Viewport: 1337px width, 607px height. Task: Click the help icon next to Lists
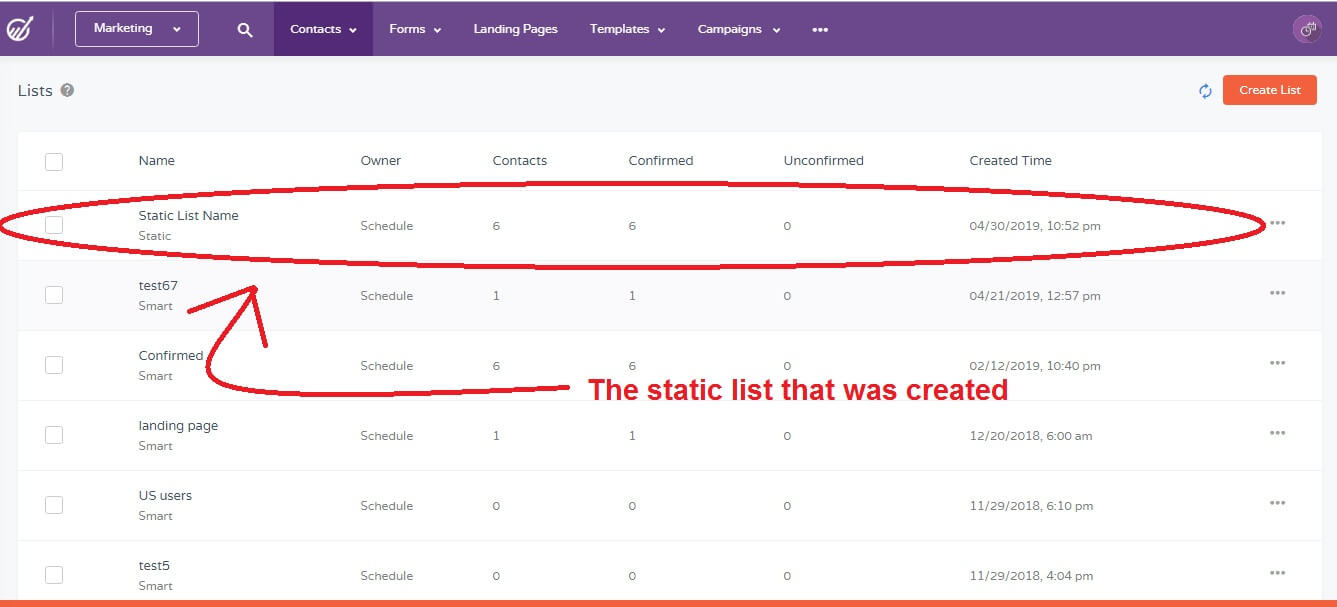[x=67, y=90]
